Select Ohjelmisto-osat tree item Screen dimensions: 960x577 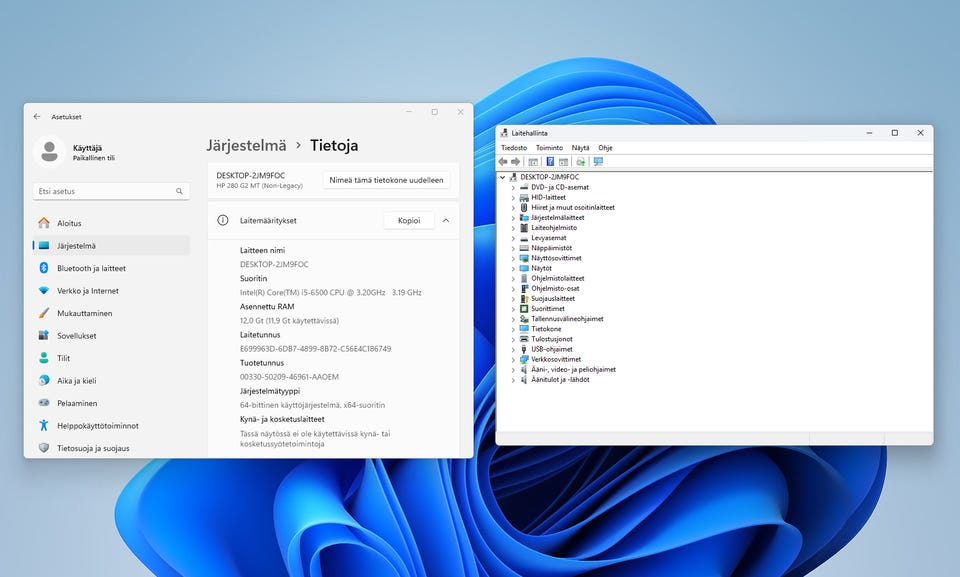click(x=555, y=288)
